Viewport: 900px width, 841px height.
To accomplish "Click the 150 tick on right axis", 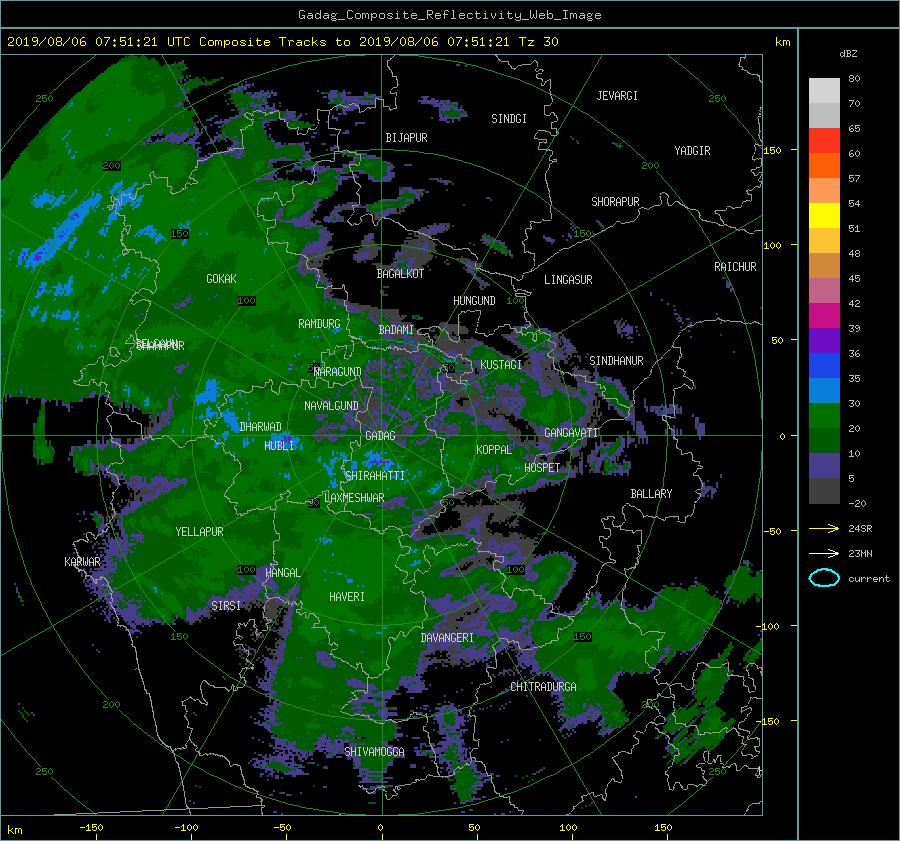I will tap(773, 150).
